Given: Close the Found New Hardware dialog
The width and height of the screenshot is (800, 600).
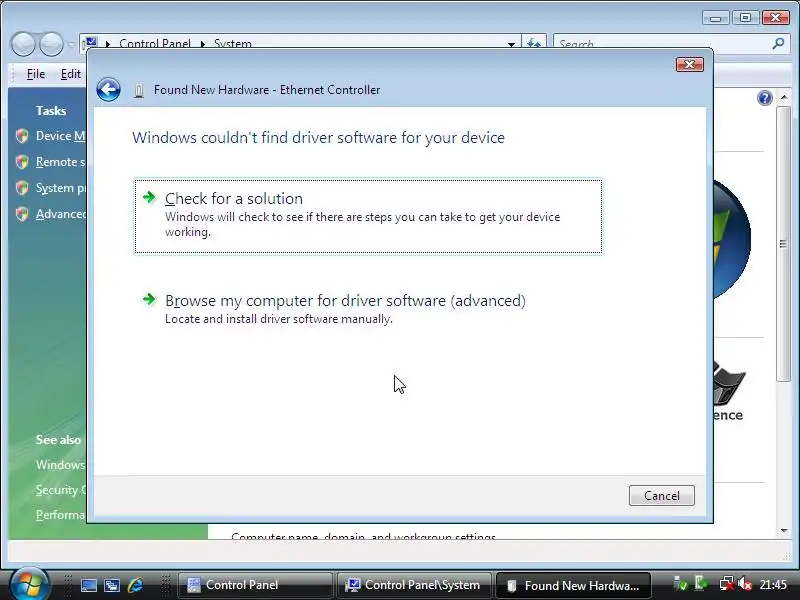Looking at the screenshot, I should pos(689,64).
